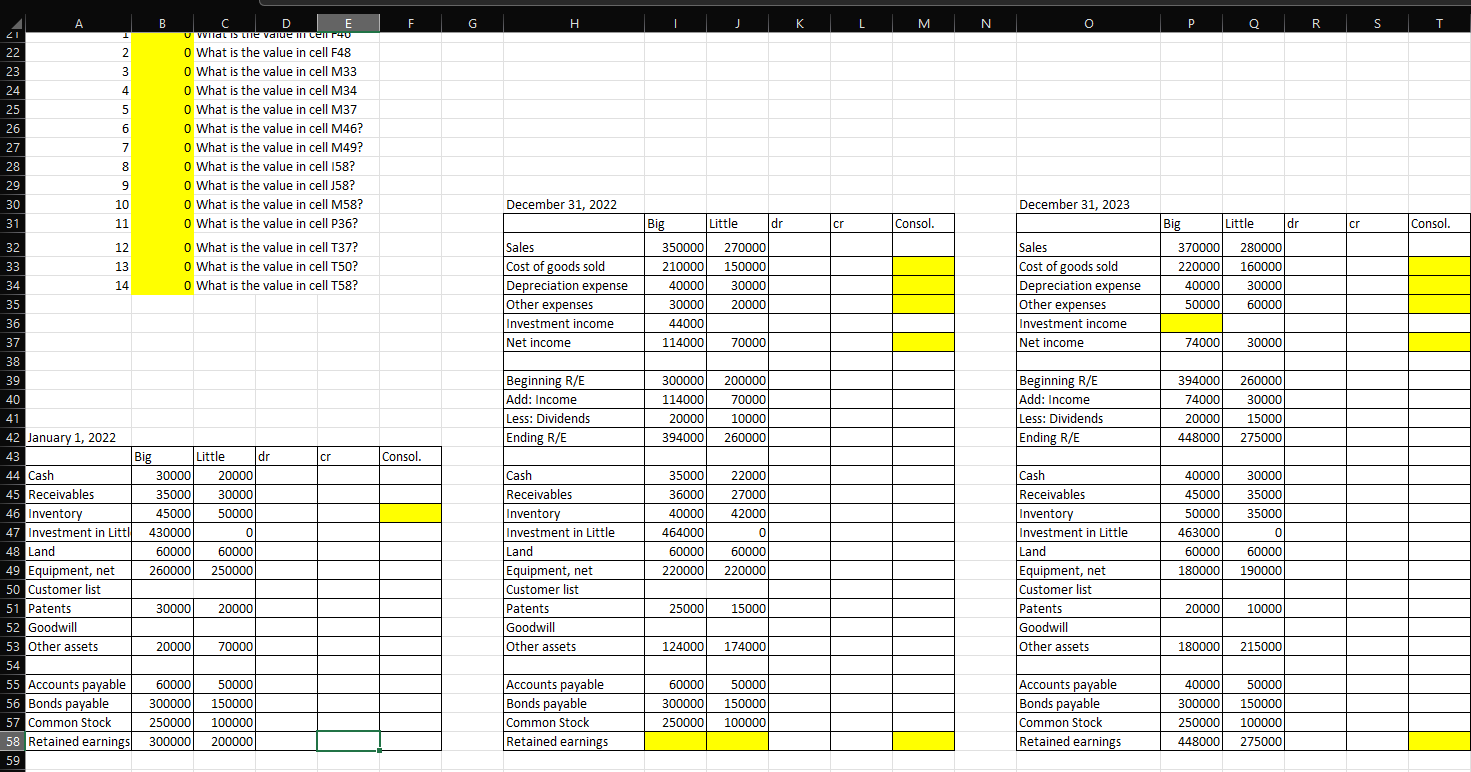
Task: Click "What is the value in cell M46?"
Action: 279,128
